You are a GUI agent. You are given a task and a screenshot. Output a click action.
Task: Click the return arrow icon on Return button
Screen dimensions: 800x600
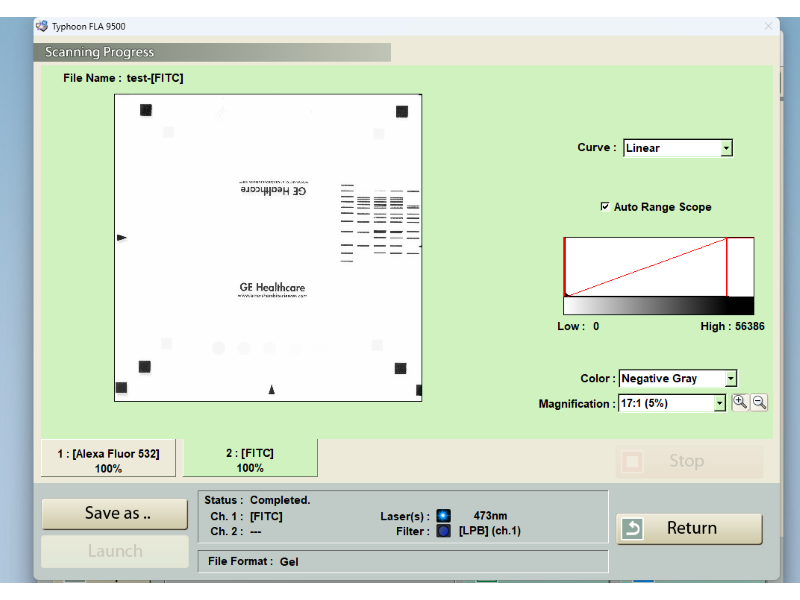pos(632,529)
